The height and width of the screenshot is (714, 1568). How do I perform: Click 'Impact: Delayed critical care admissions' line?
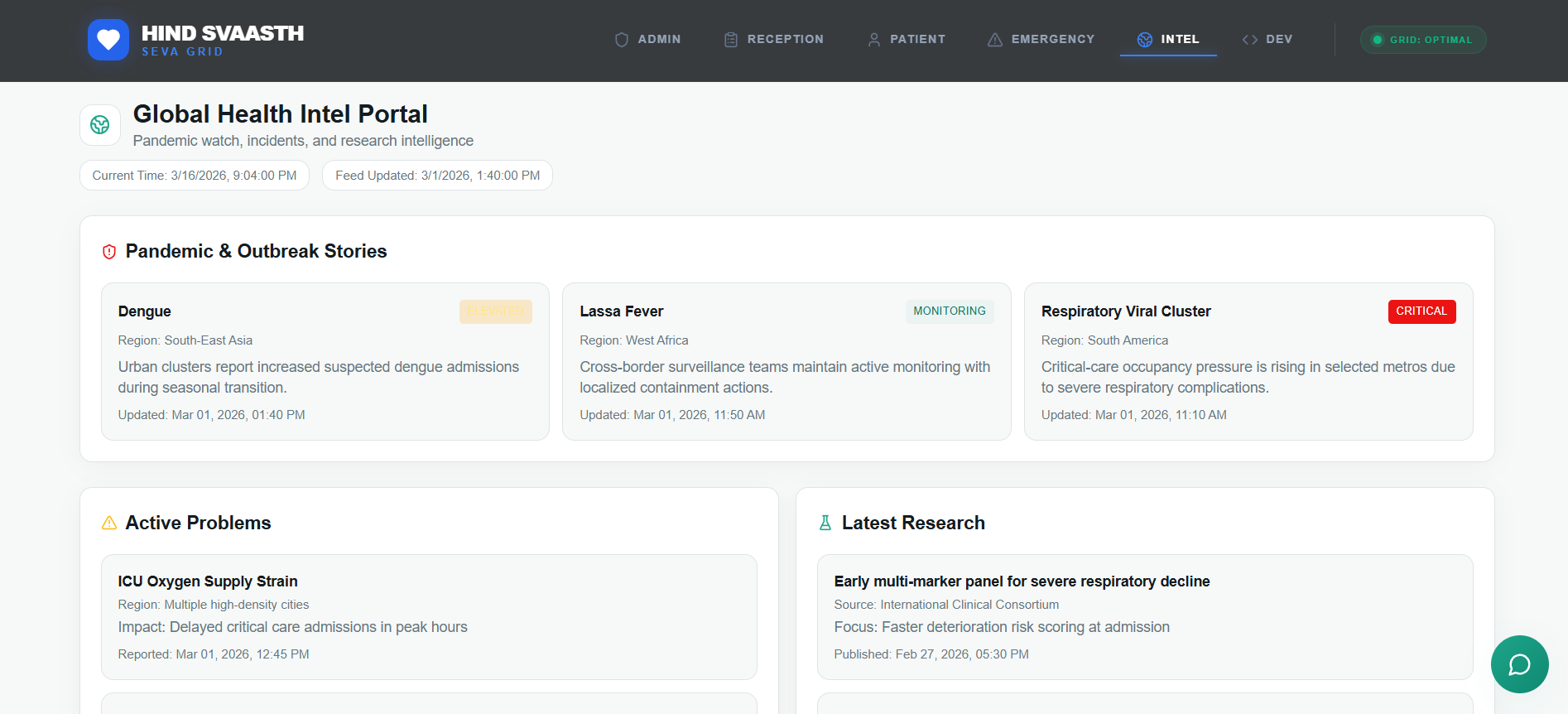(x=293, y=627)
